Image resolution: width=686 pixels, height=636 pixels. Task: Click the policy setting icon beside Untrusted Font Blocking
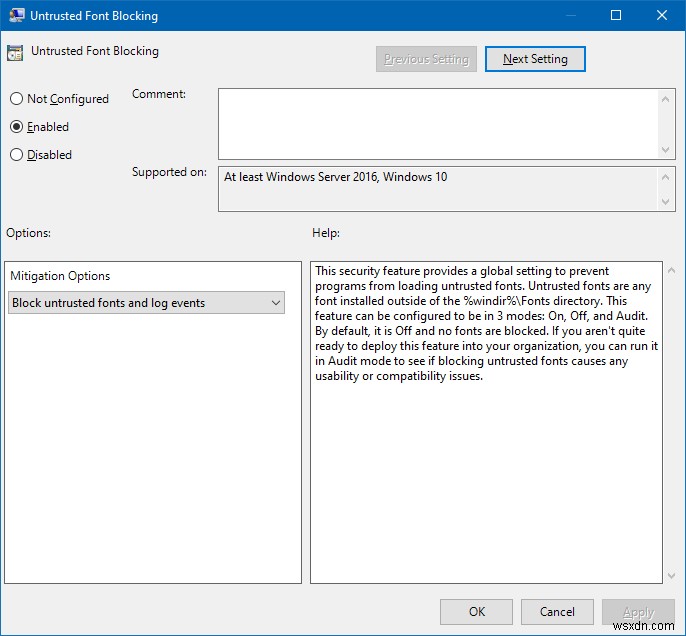coord(15,53)
